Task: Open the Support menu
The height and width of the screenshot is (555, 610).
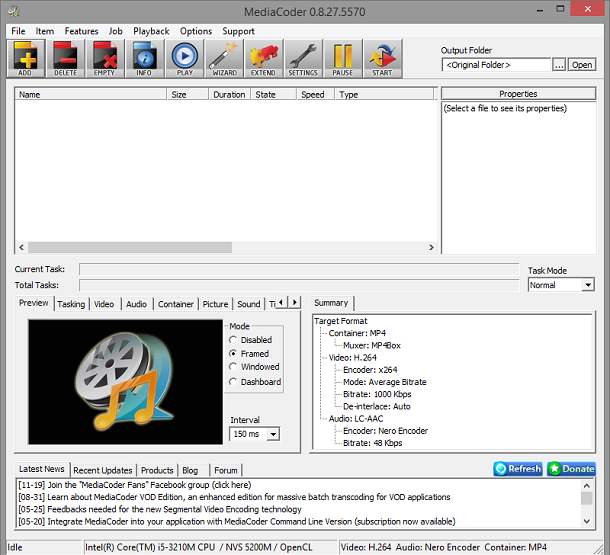Action: pyautogui.click(x=238, y=31)
